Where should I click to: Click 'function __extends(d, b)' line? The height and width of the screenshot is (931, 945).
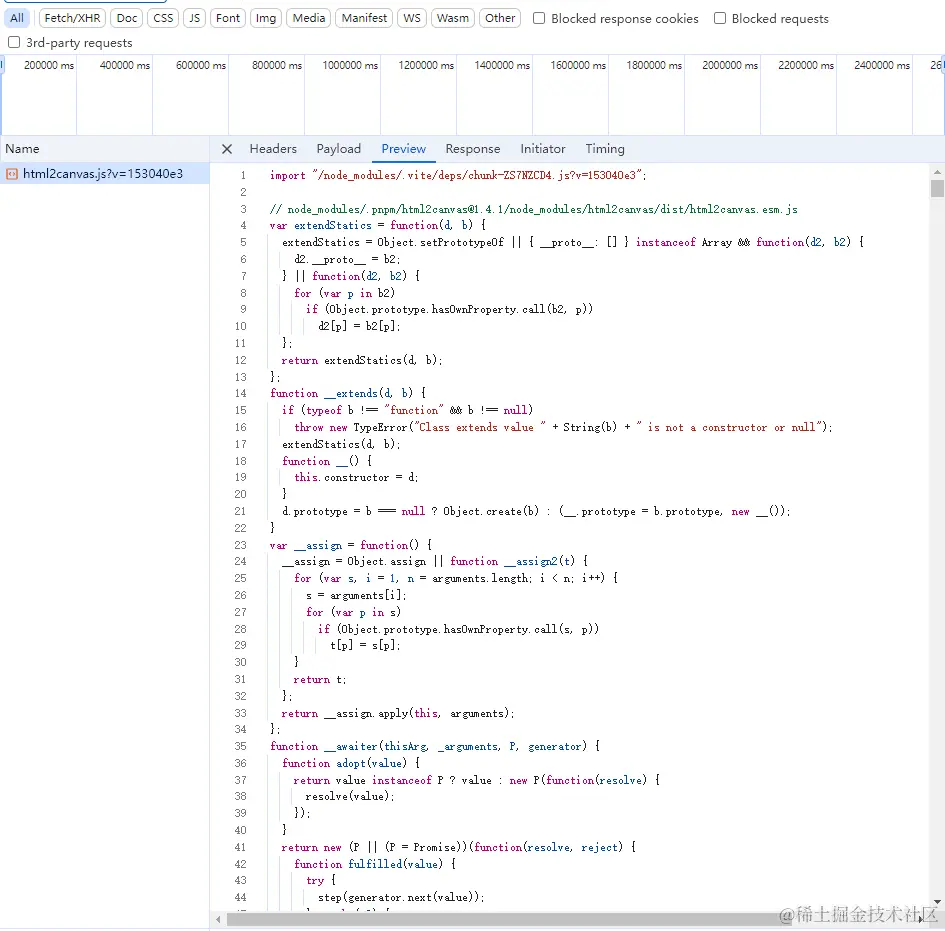tap(348, 393)
